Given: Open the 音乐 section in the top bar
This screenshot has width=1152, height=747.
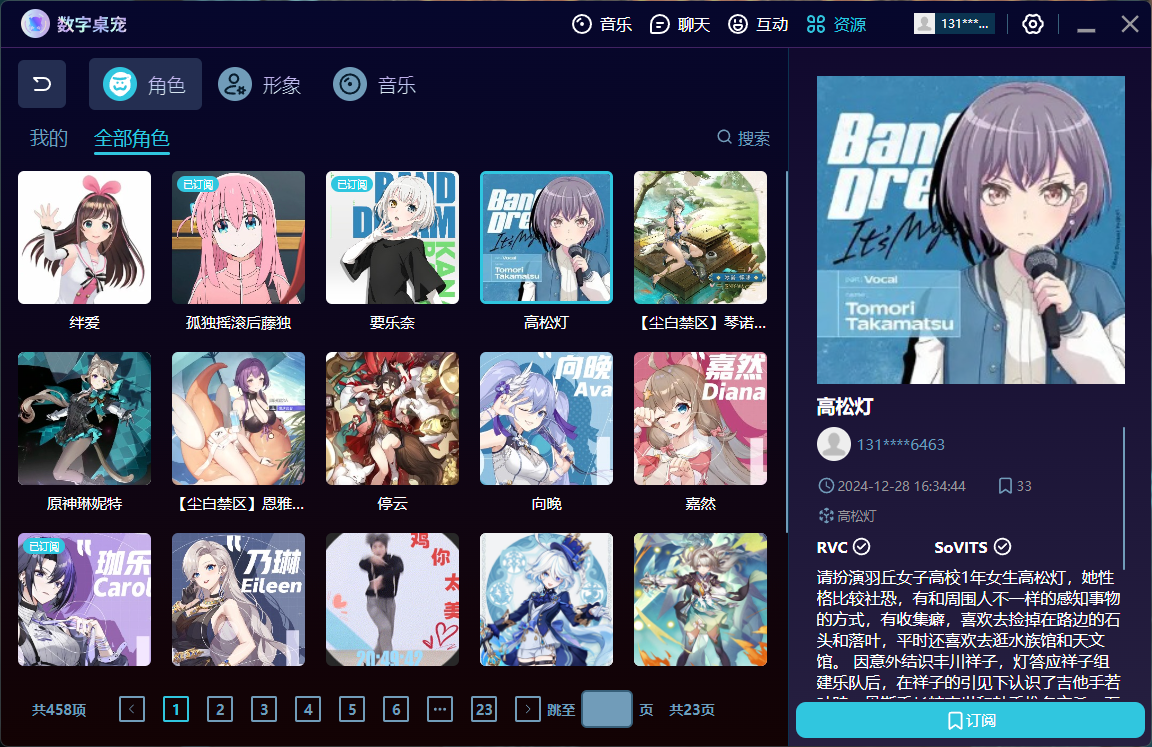Looking at the screenshot, I should point(602,24).
